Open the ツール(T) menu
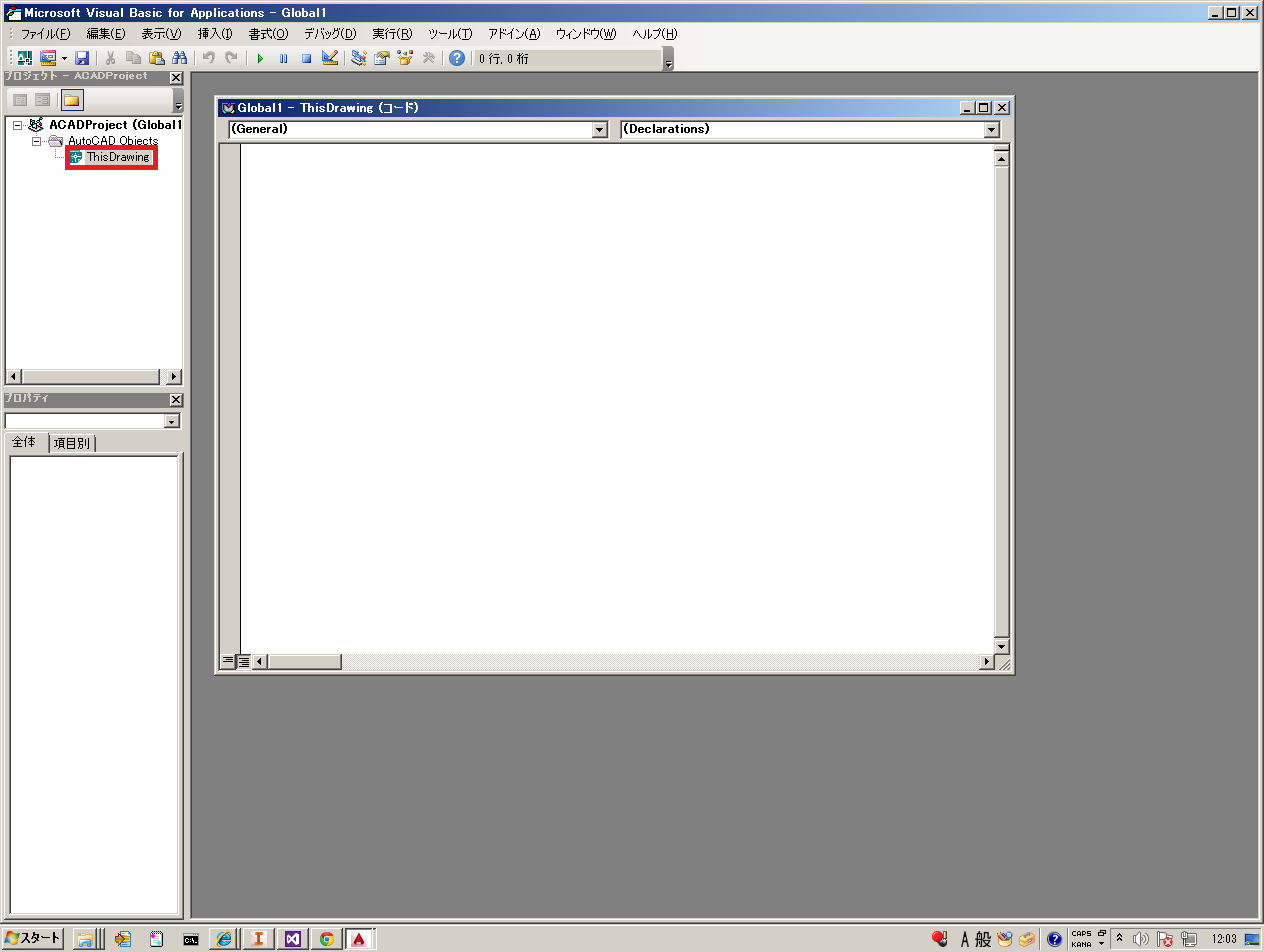Image resolution: width=1264 pixels, height=952 pixels. click(450, 34)
